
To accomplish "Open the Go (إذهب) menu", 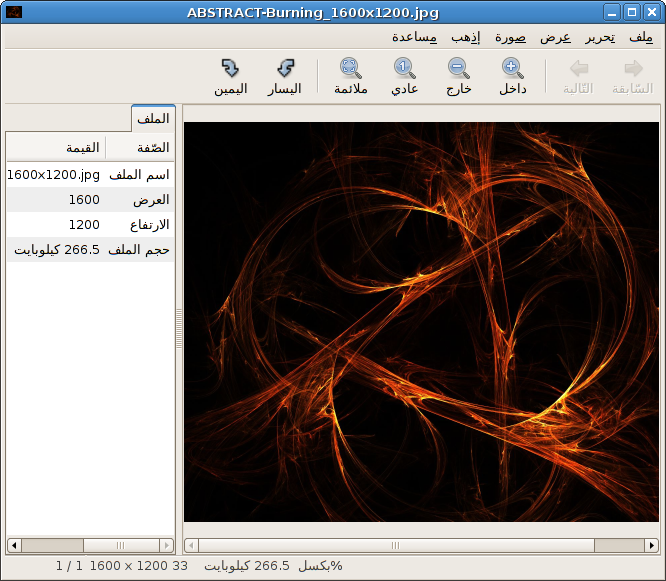I will pos(465,37).
